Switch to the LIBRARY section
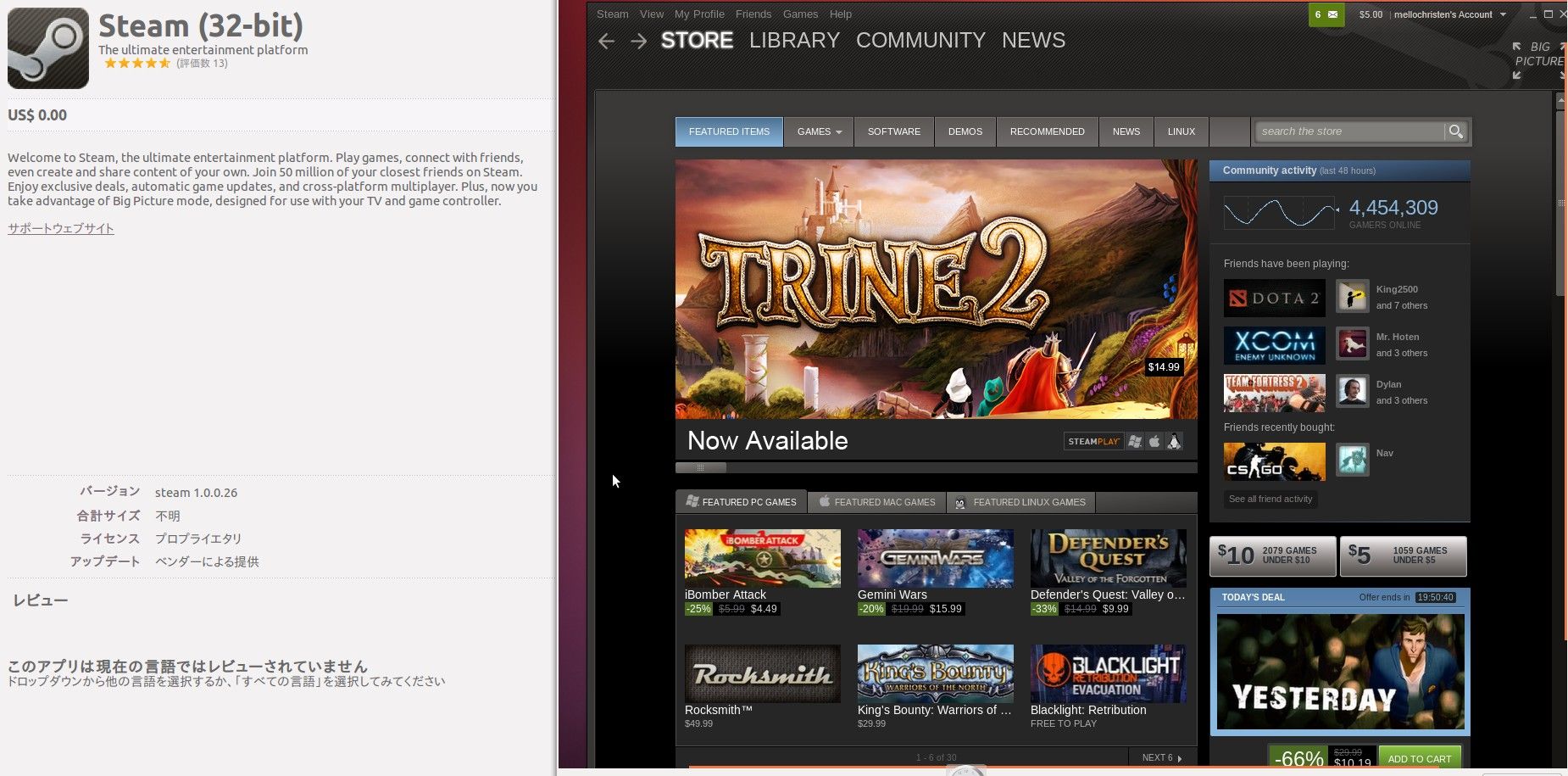The width and height of the screenshot is (1568, 776). point(794,41)
